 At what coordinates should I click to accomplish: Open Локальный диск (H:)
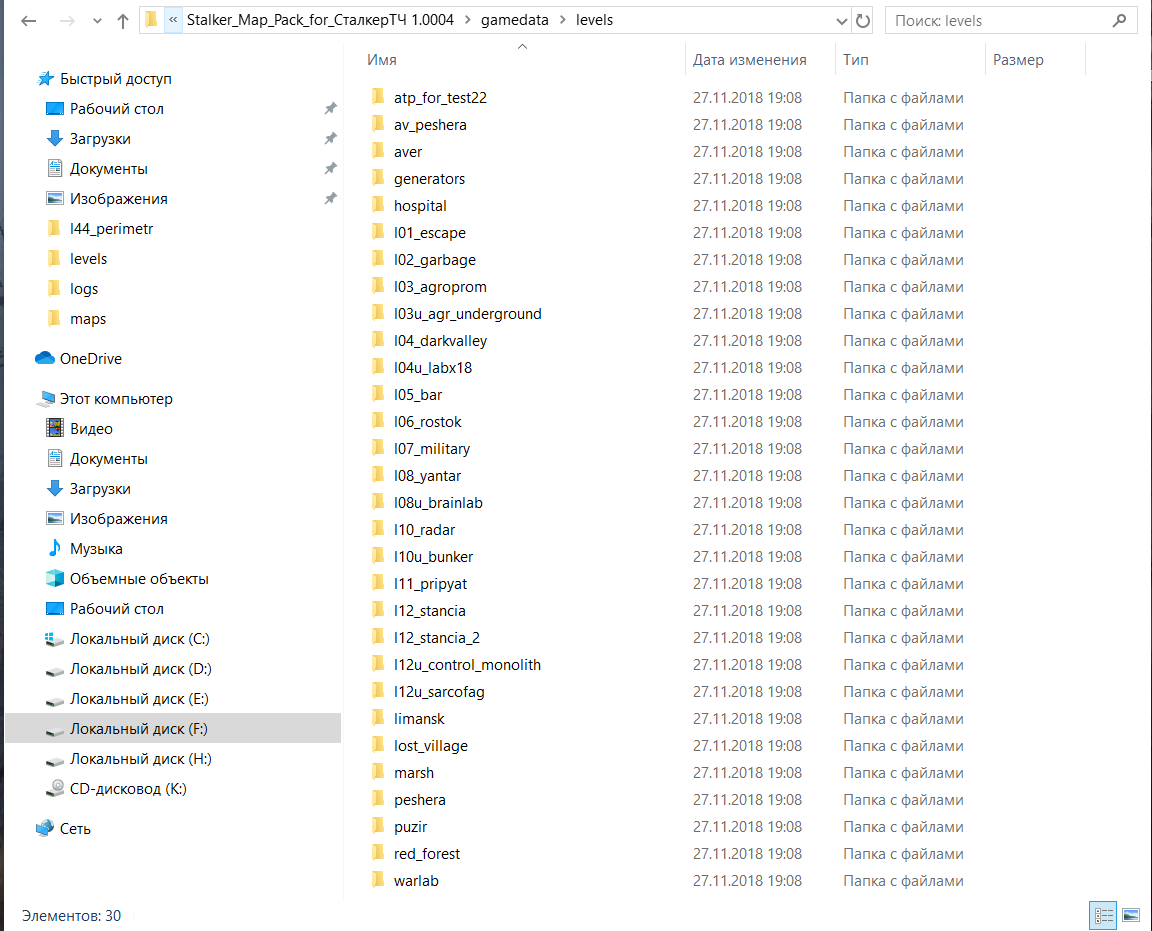140,759
